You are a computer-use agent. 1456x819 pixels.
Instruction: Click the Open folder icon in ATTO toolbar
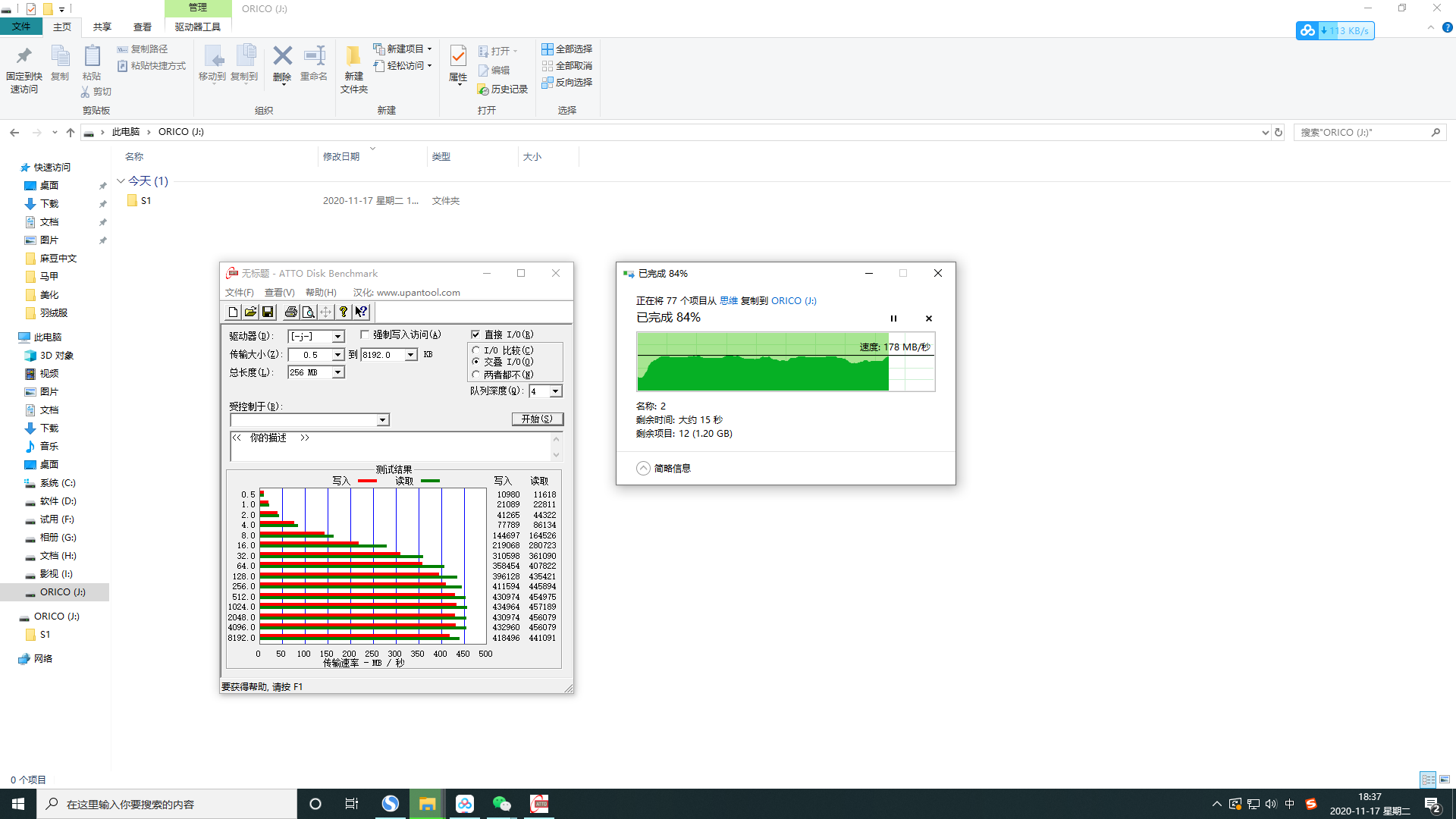[x=250, y=312]
